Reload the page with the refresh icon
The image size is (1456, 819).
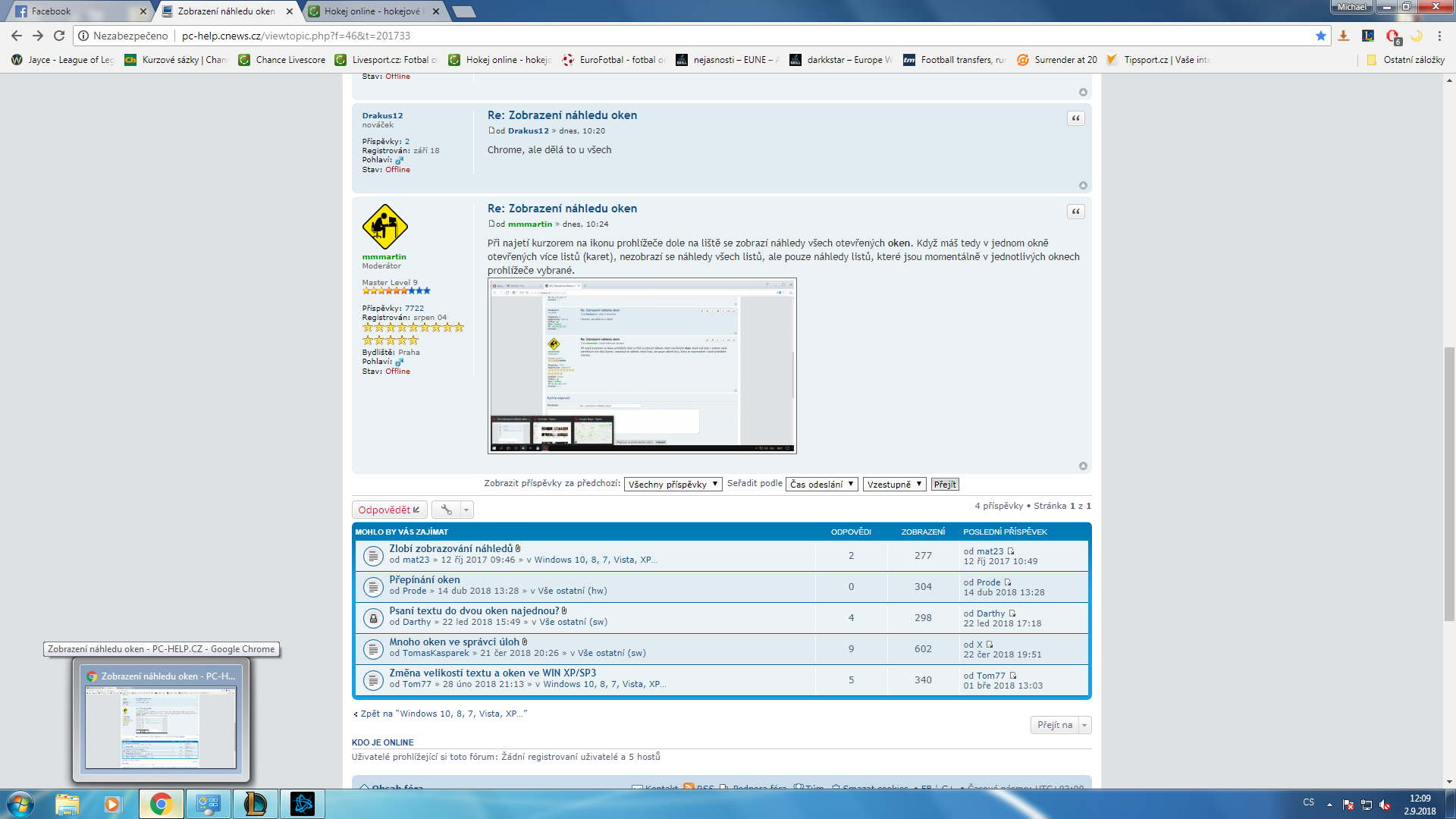59,36
